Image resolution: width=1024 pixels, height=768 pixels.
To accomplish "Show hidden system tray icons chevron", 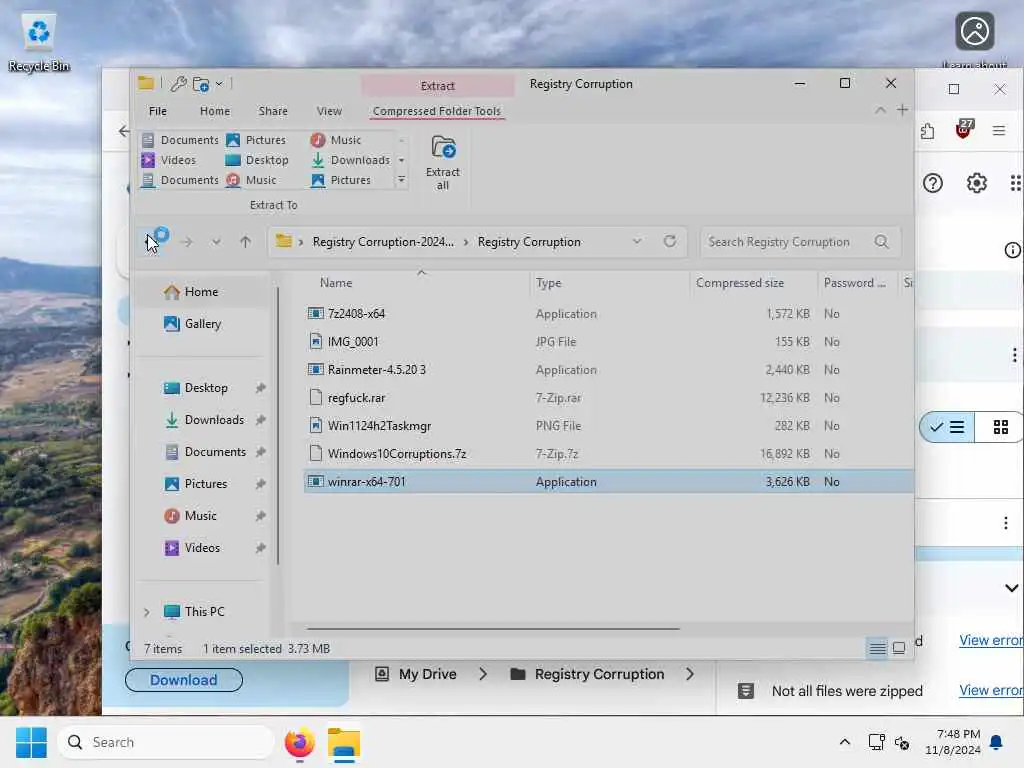I will pos(844,742).
